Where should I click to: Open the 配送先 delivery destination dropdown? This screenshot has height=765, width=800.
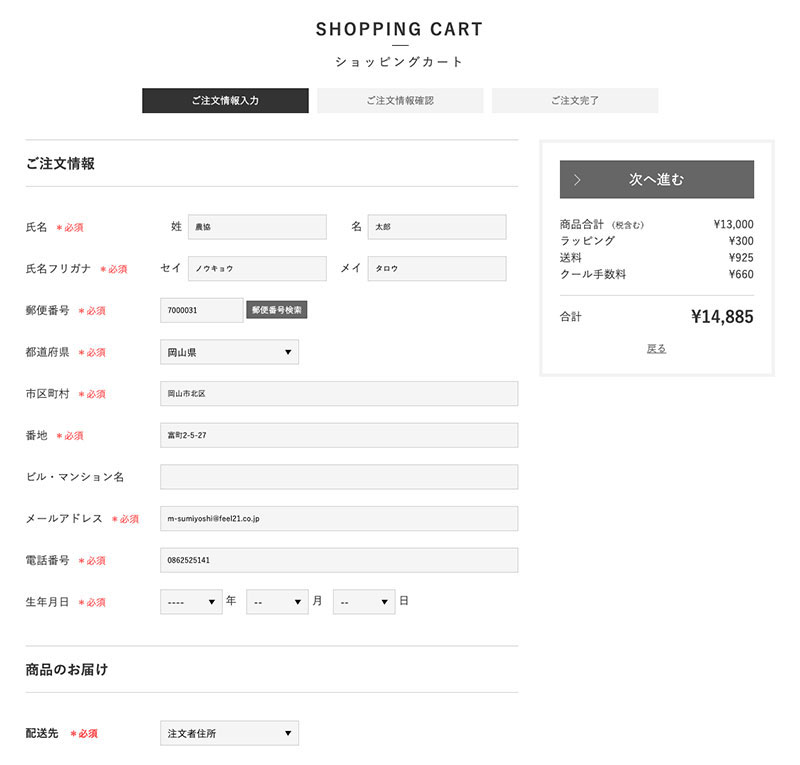tap(229, 733)
